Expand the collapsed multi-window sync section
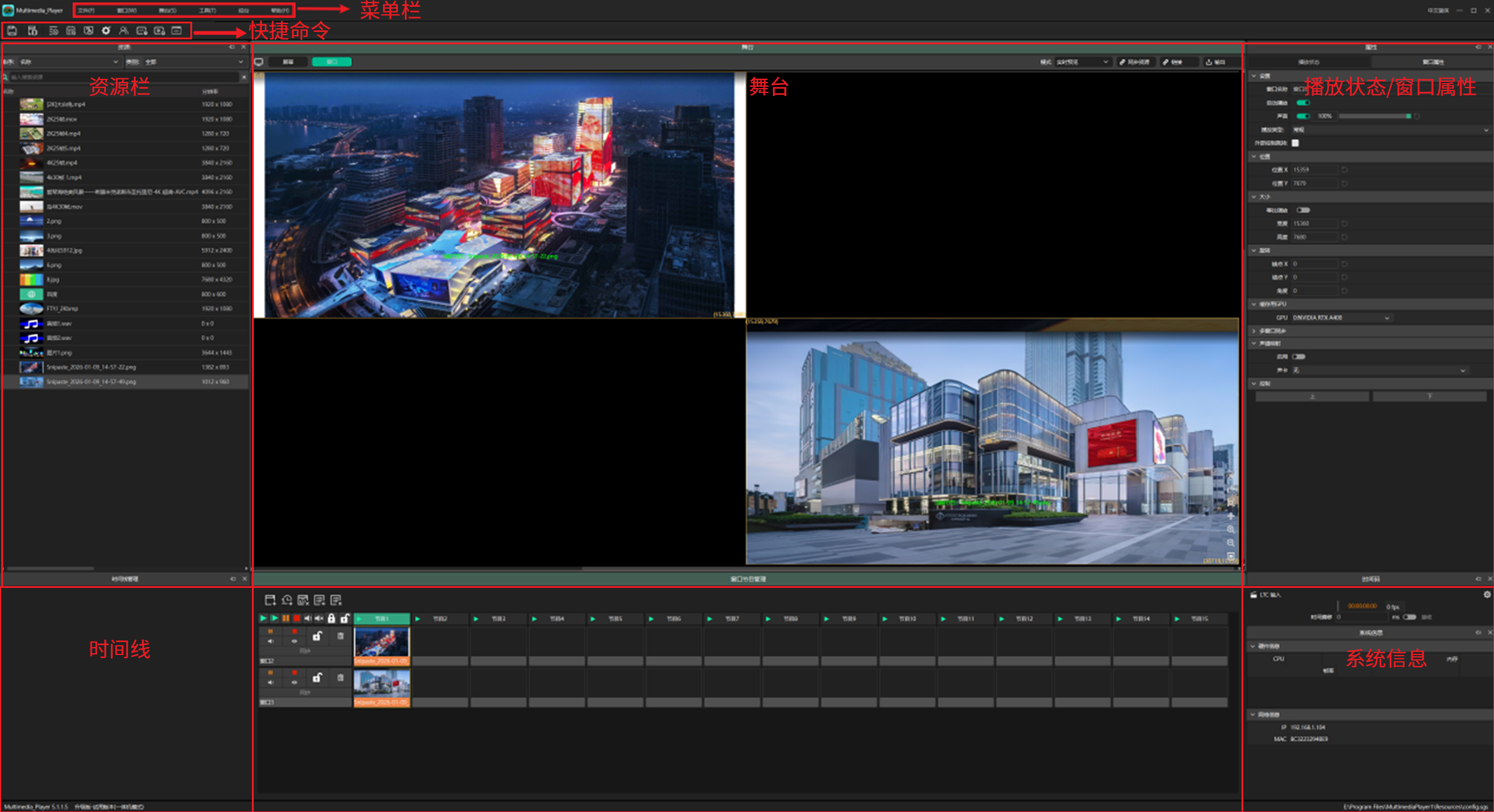1494x812 pixels. [1254, 331]
